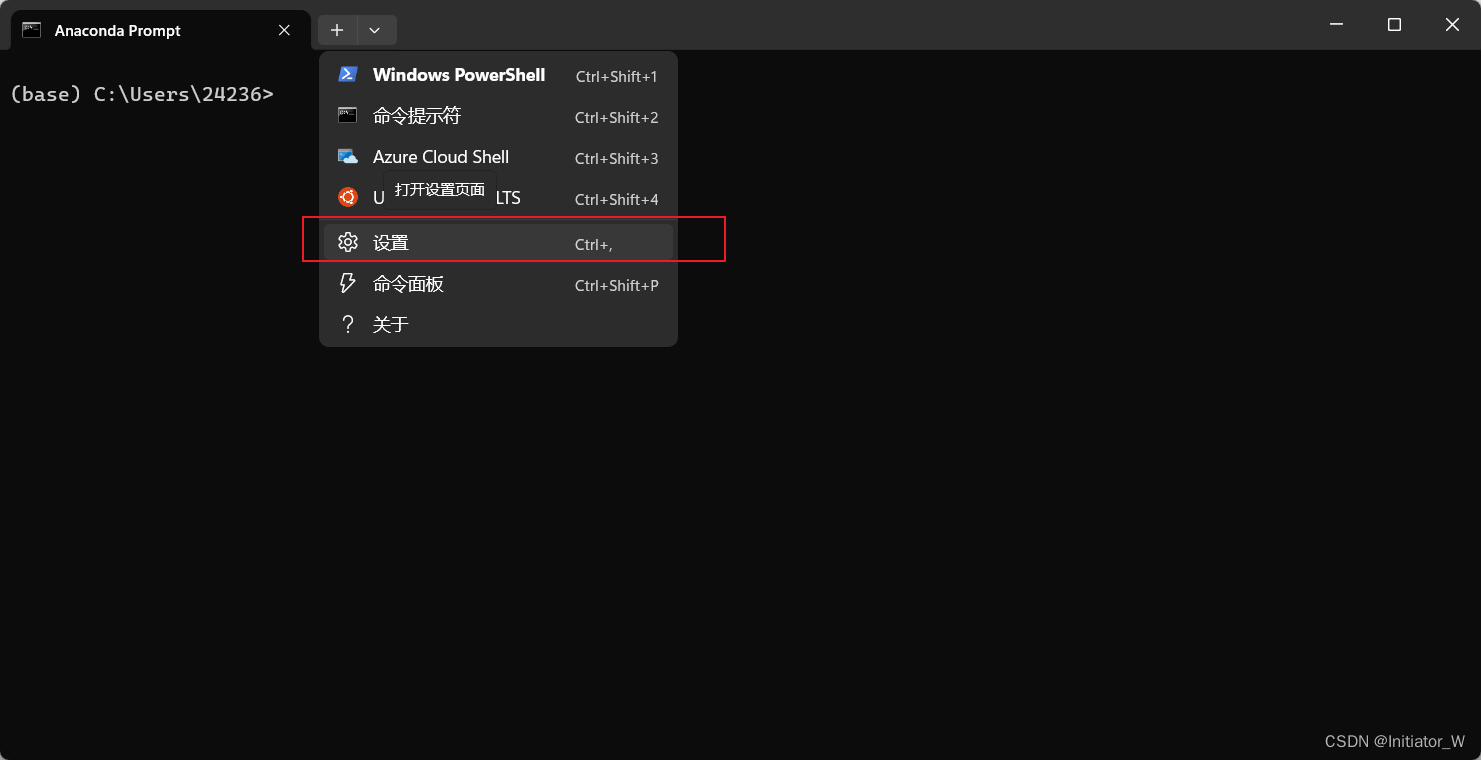Close the terminal window
This screenshot has width=1481, height=760.
click(1452, 25)
